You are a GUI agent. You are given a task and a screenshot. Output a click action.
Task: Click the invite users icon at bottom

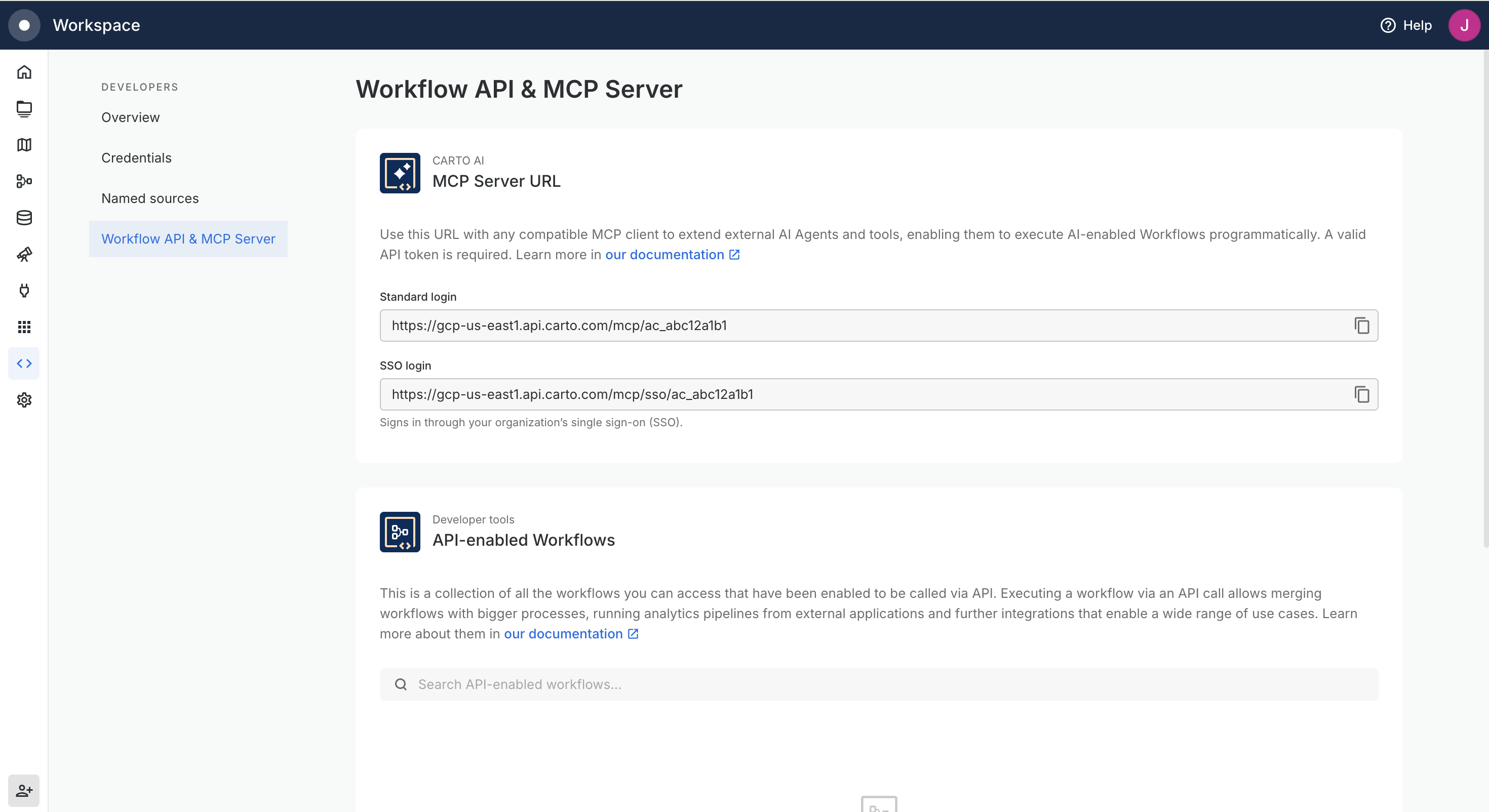pyautogui.click(x=24, y=790)
